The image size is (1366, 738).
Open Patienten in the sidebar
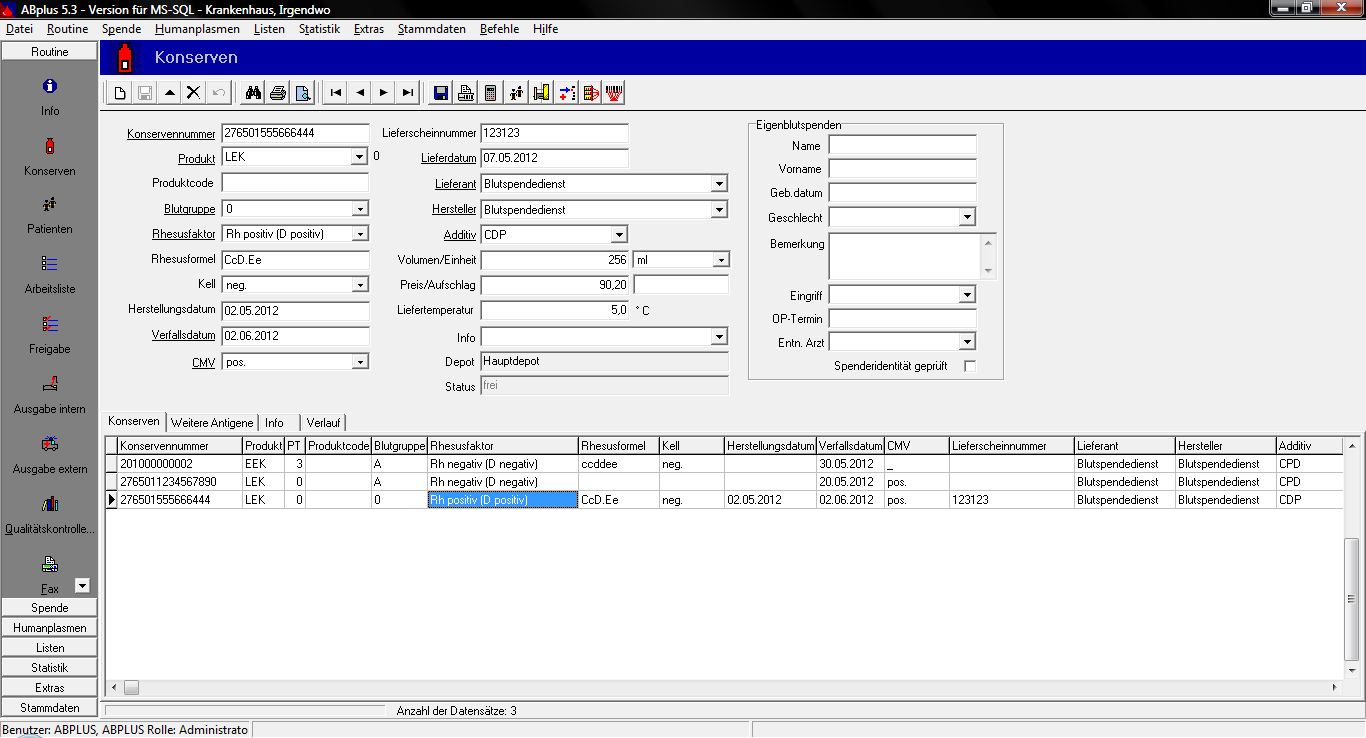pos(50,213)
